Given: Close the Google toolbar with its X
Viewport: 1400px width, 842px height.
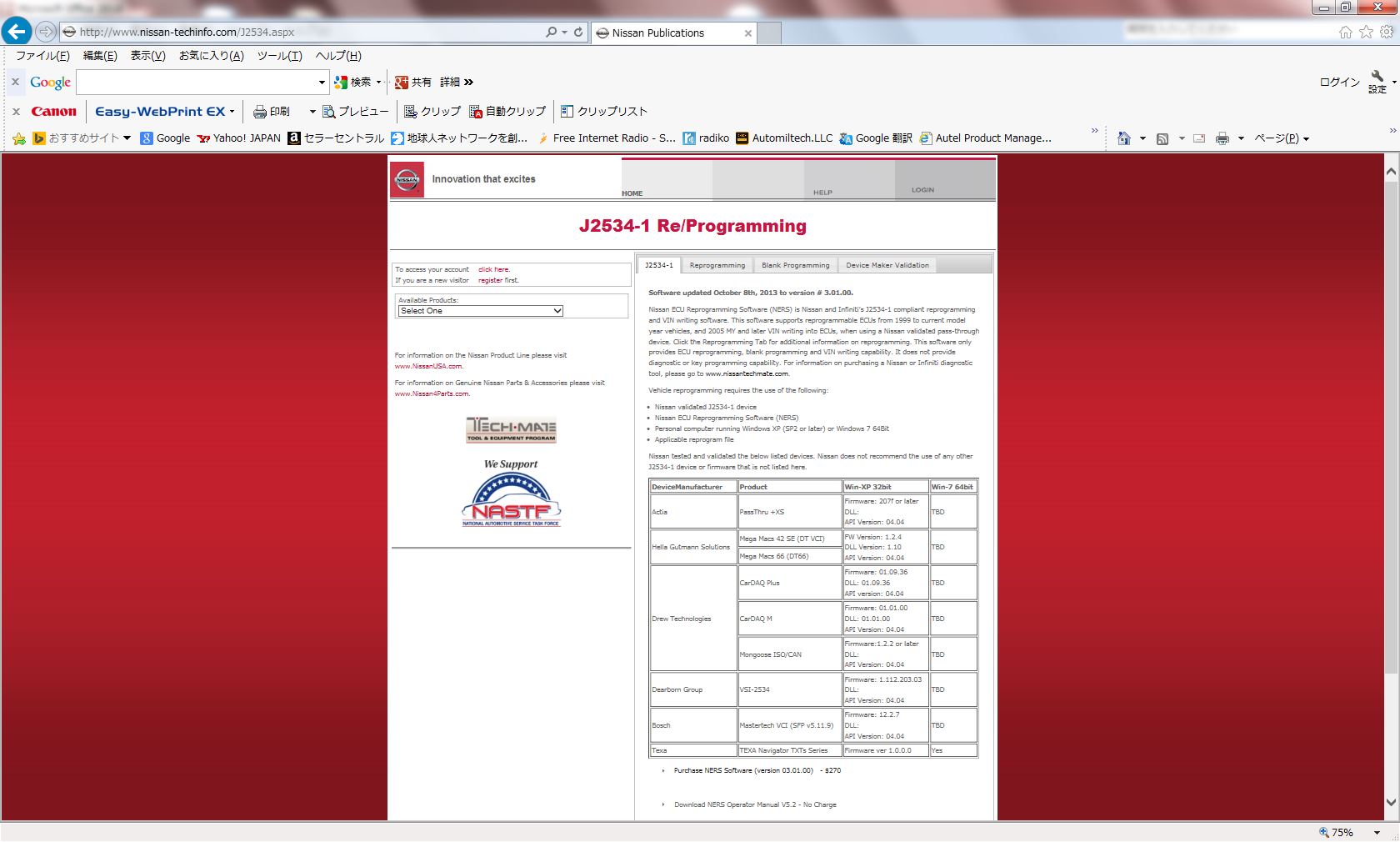Looking at the screenshot, I should tap(15, 82).
